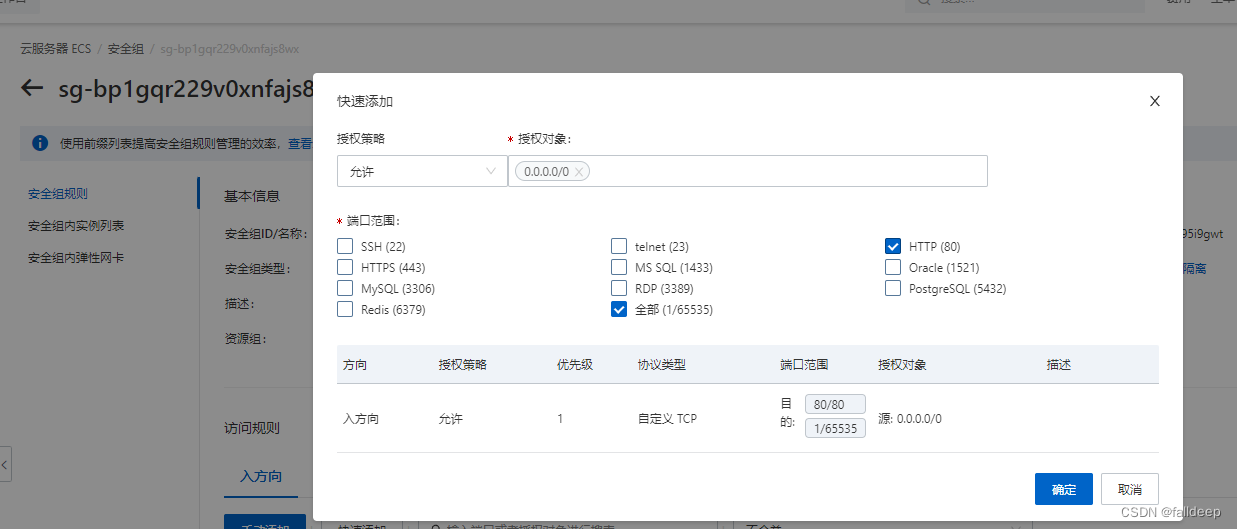Tick the Redis (6379) checkbox
1237x529 pixels.
[x=345, y=310]
